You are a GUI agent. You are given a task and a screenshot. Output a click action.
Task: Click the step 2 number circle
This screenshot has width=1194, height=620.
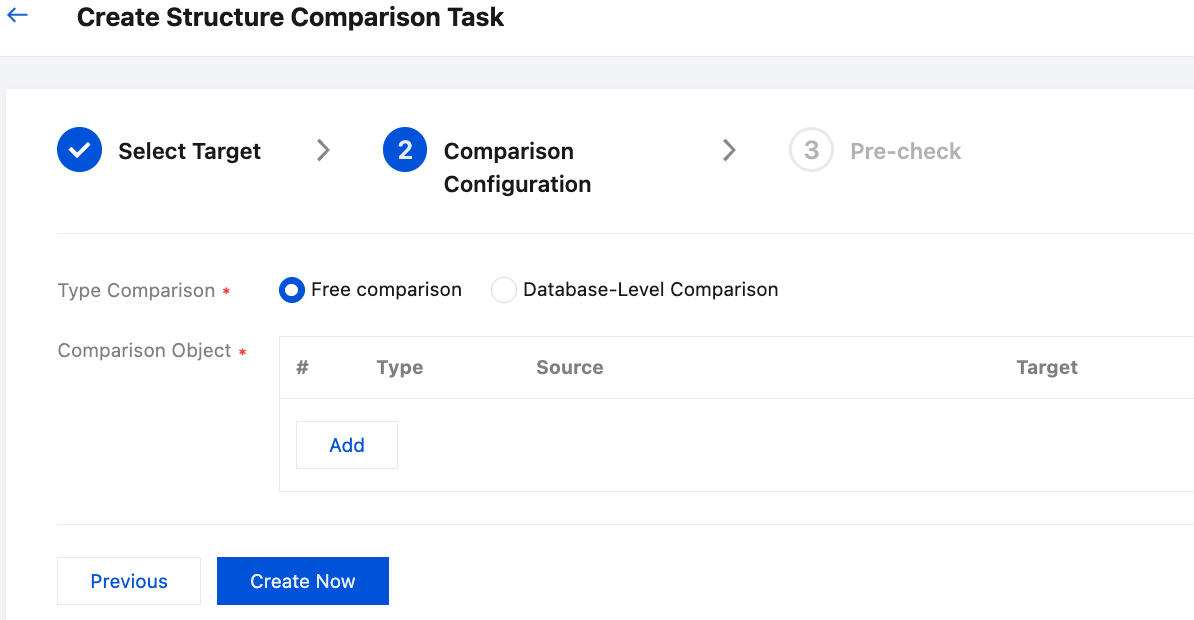click(x=405, y=151)
